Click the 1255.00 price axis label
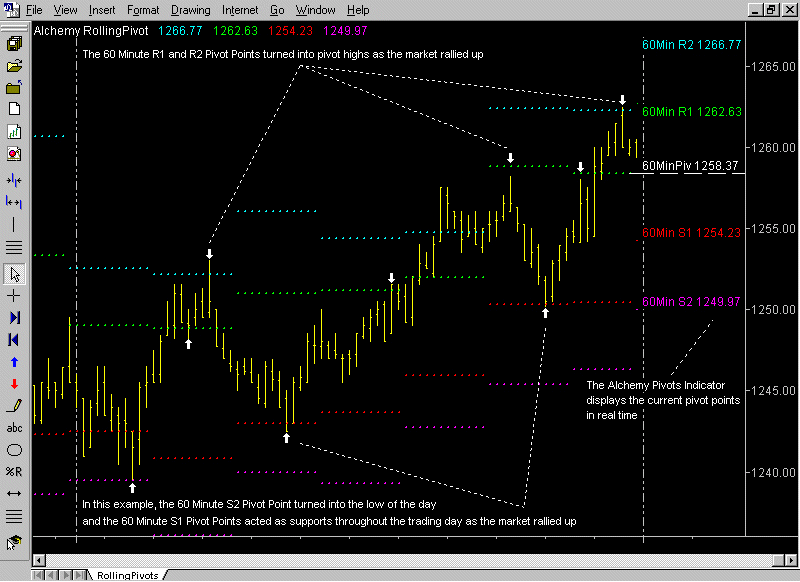Image resolution: width=800 pixels, height=582 pixels. coord(773,229)
